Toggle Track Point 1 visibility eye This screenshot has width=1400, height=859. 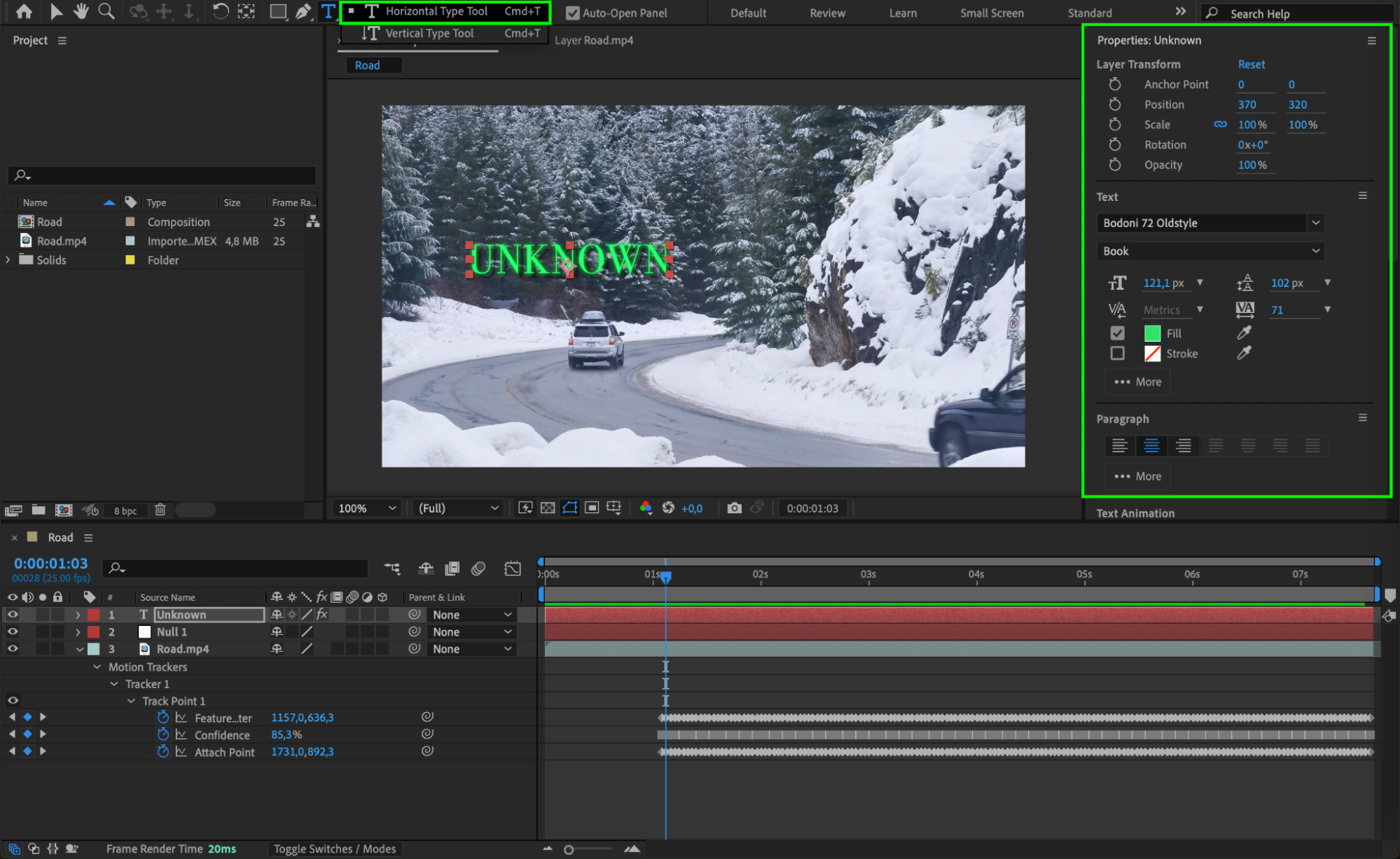coord(13,701)
